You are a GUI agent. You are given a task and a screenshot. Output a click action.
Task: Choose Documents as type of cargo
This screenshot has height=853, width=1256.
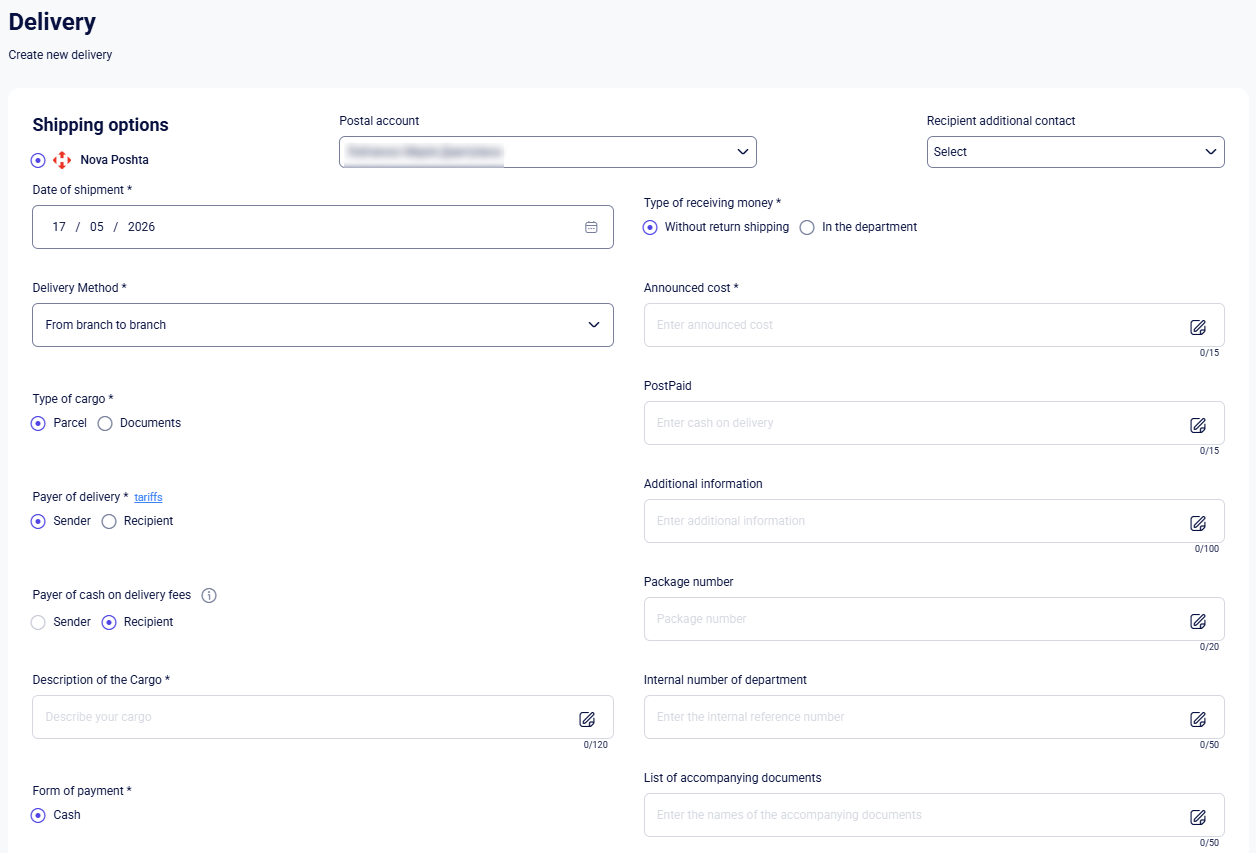click(105, 423)
